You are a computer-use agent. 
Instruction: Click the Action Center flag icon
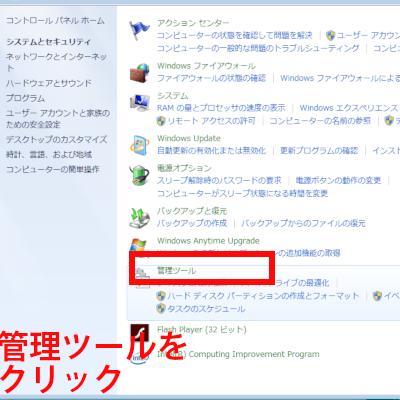point(139,31)
